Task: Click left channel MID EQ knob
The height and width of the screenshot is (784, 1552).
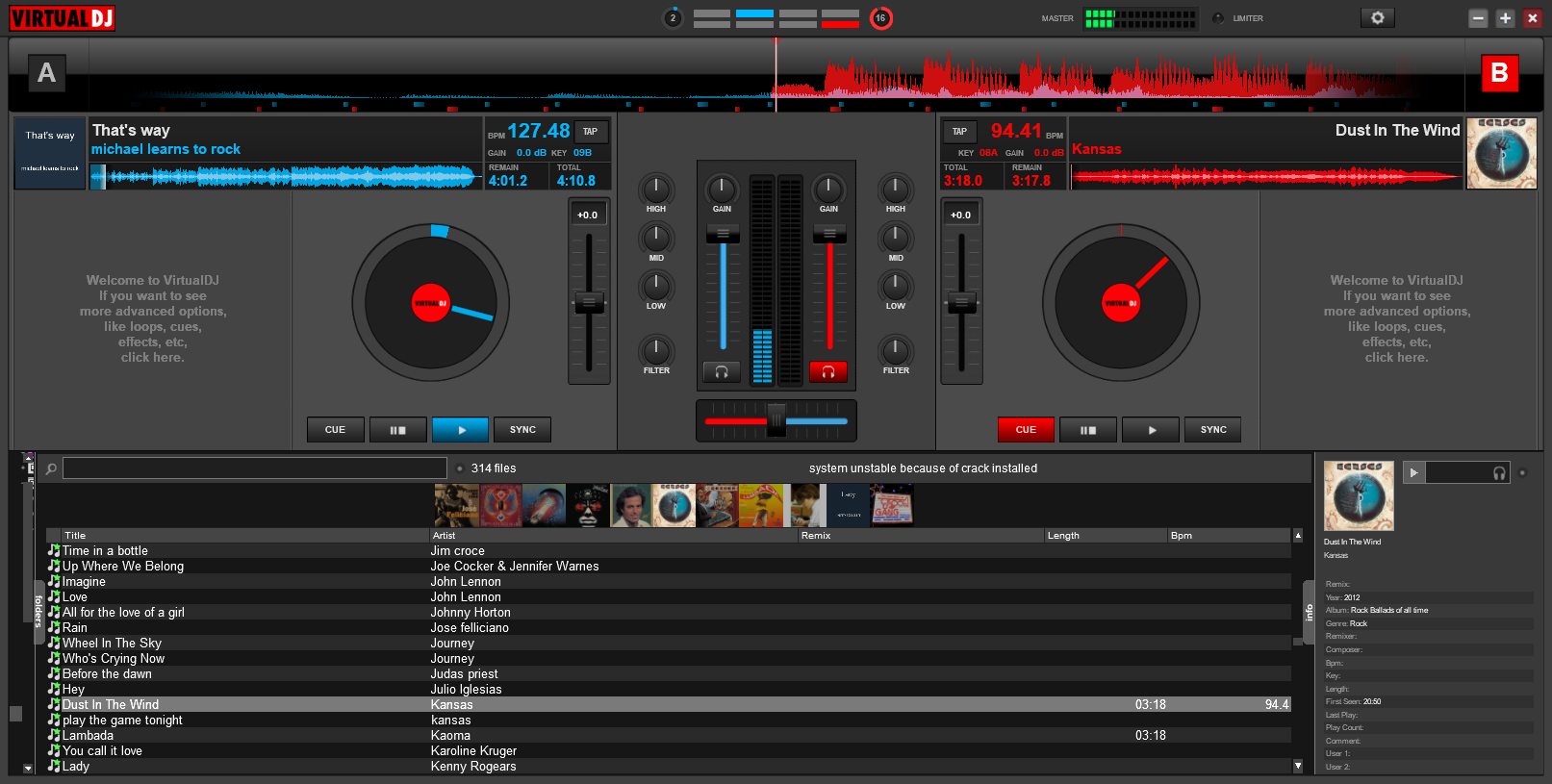Action: [656, 237]
